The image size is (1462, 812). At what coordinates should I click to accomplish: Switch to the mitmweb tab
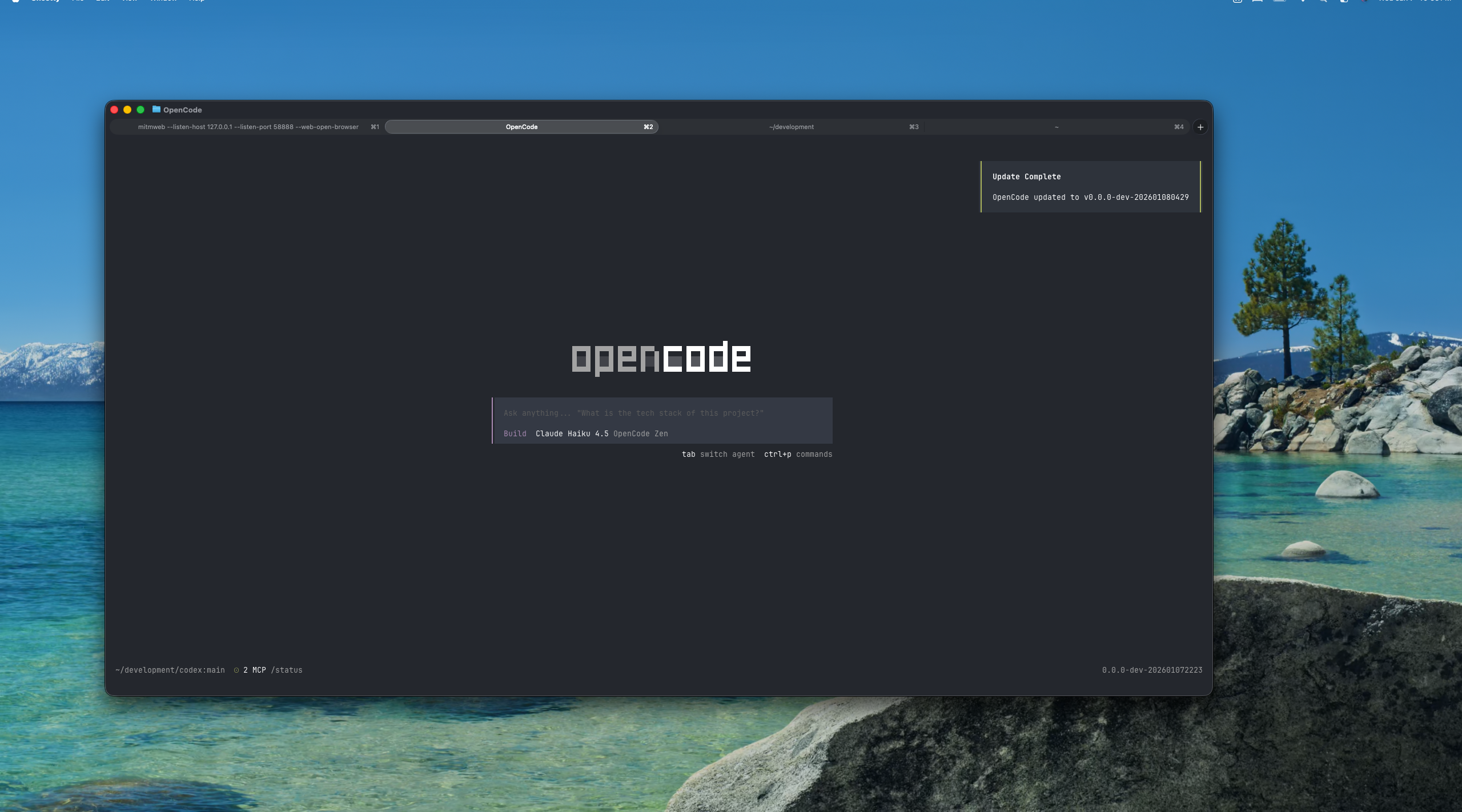tap(248, 127)
